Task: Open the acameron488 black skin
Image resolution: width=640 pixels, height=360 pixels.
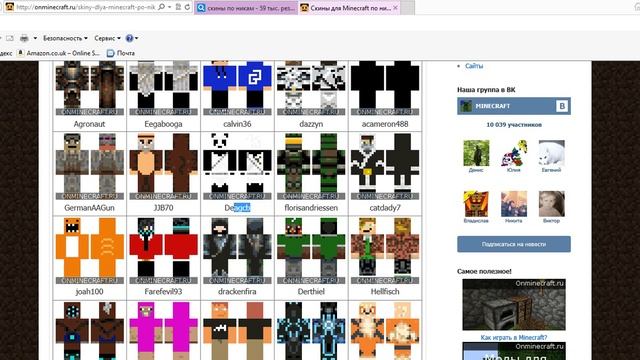Action: click(x=385, y=88)
